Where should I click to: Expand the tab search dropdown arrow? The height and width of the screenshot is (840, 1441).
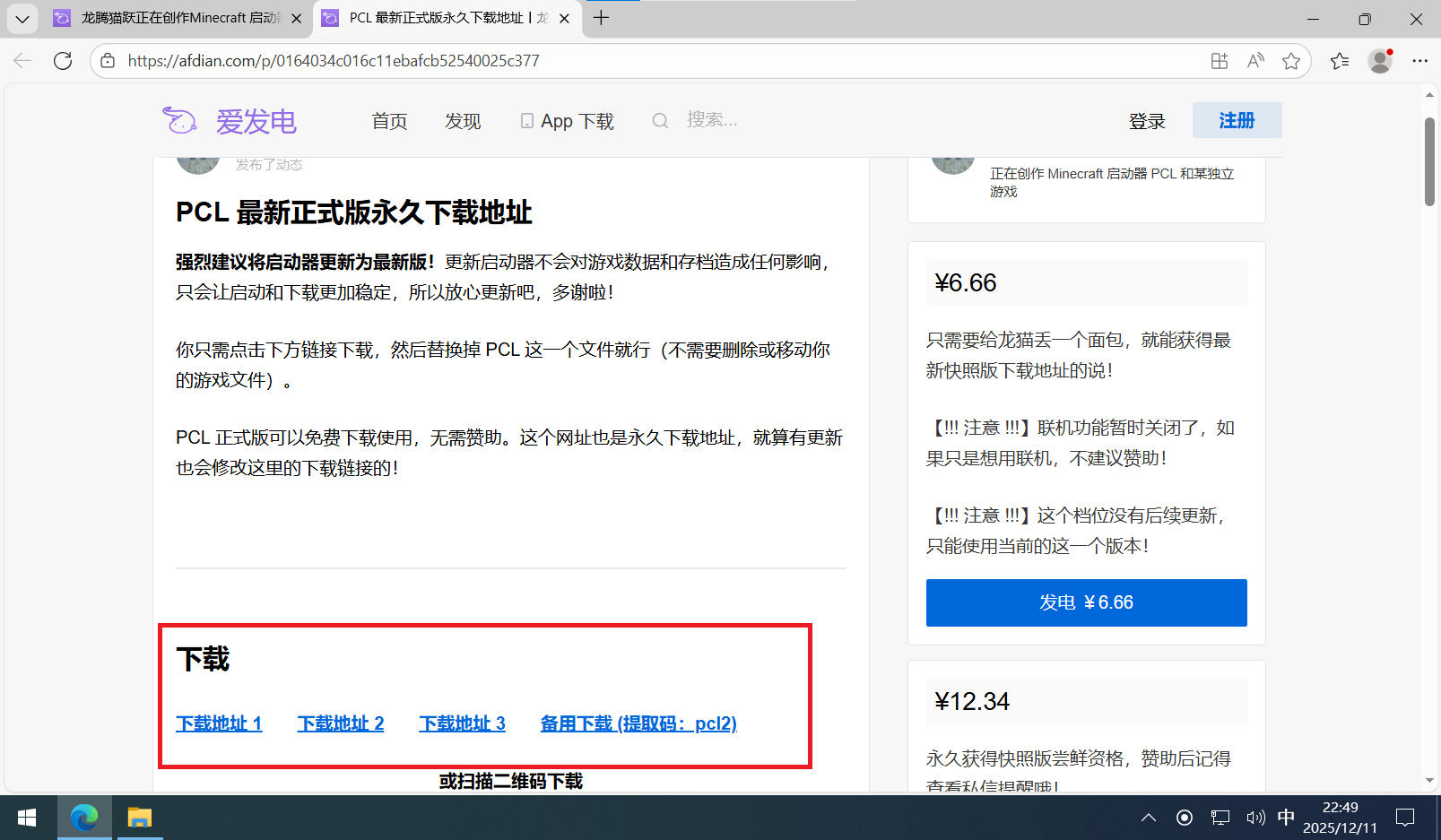(x=22, y=18)
